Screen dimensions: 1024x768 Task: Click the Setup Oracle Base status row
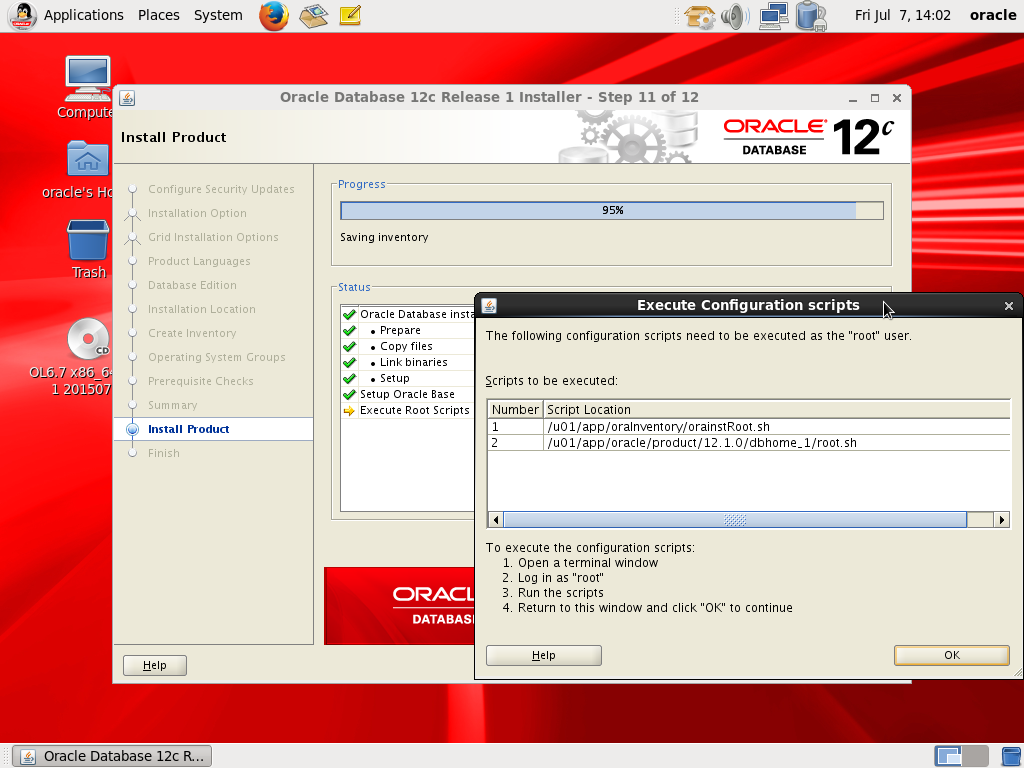(x=407, y=394)
